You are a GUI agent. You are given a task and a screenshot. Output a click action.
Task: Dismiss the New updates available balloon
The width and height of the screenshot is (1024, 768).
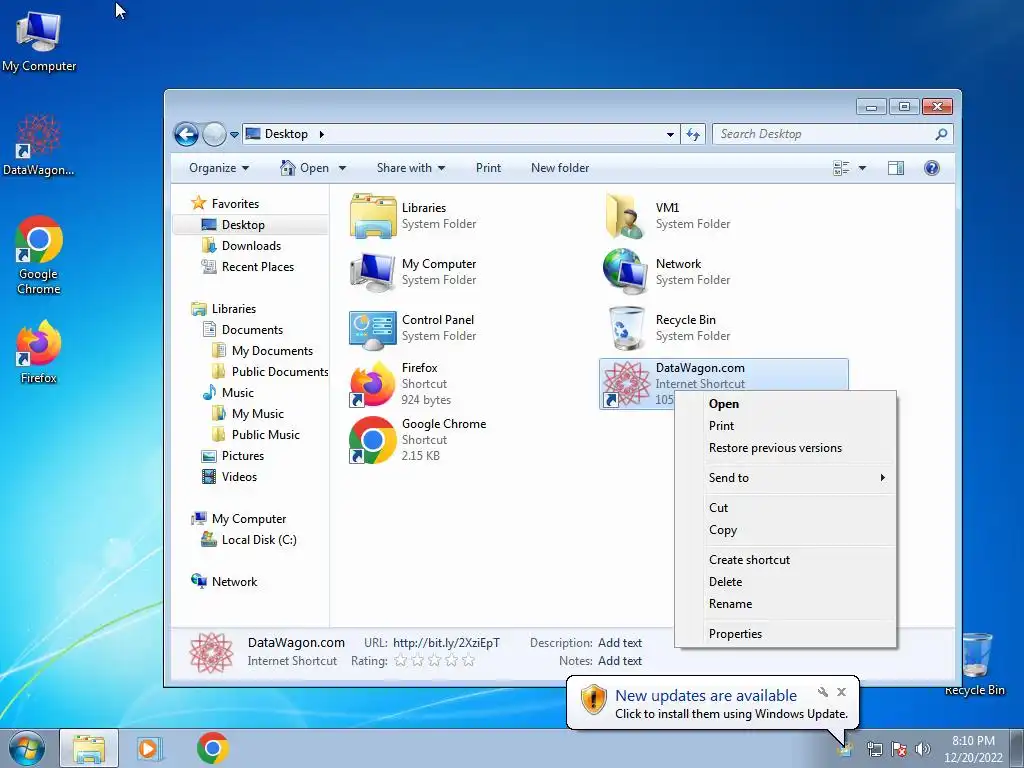click(x=842, y=692)
